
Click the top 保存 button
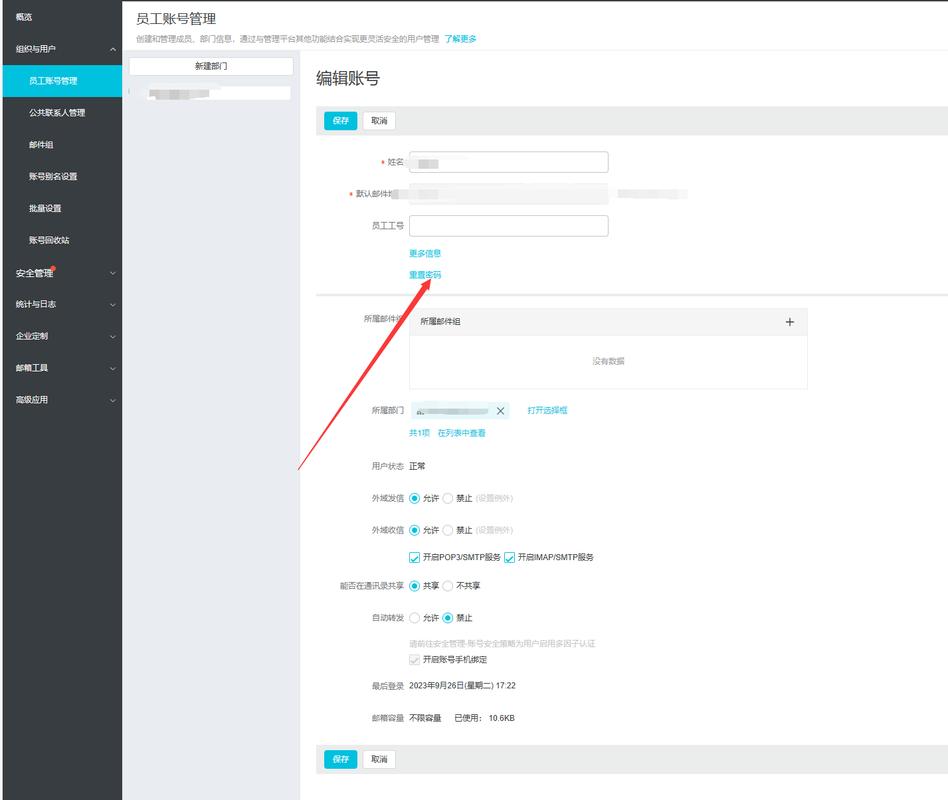340,120
